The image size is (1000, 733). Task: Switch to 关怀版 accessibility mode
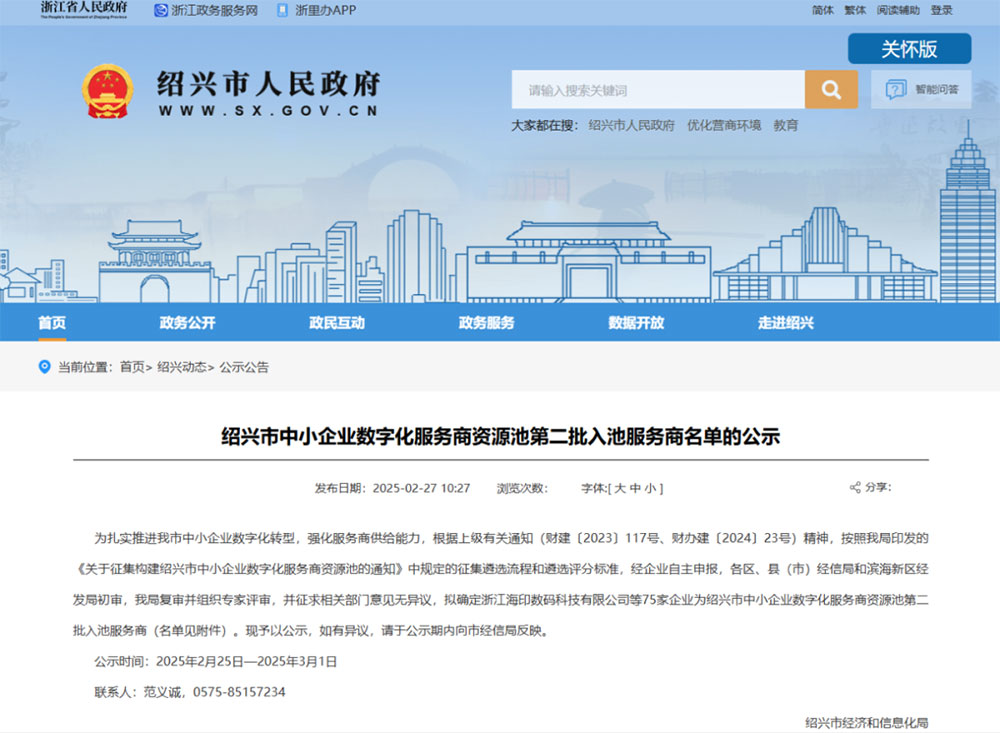click(909, 49)
